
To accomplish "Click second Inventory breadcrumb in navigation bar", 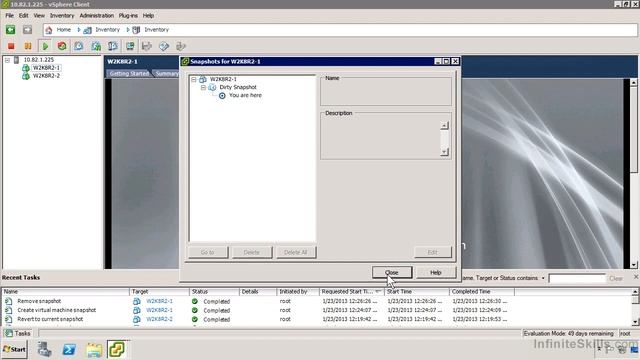I will (156, 30).
